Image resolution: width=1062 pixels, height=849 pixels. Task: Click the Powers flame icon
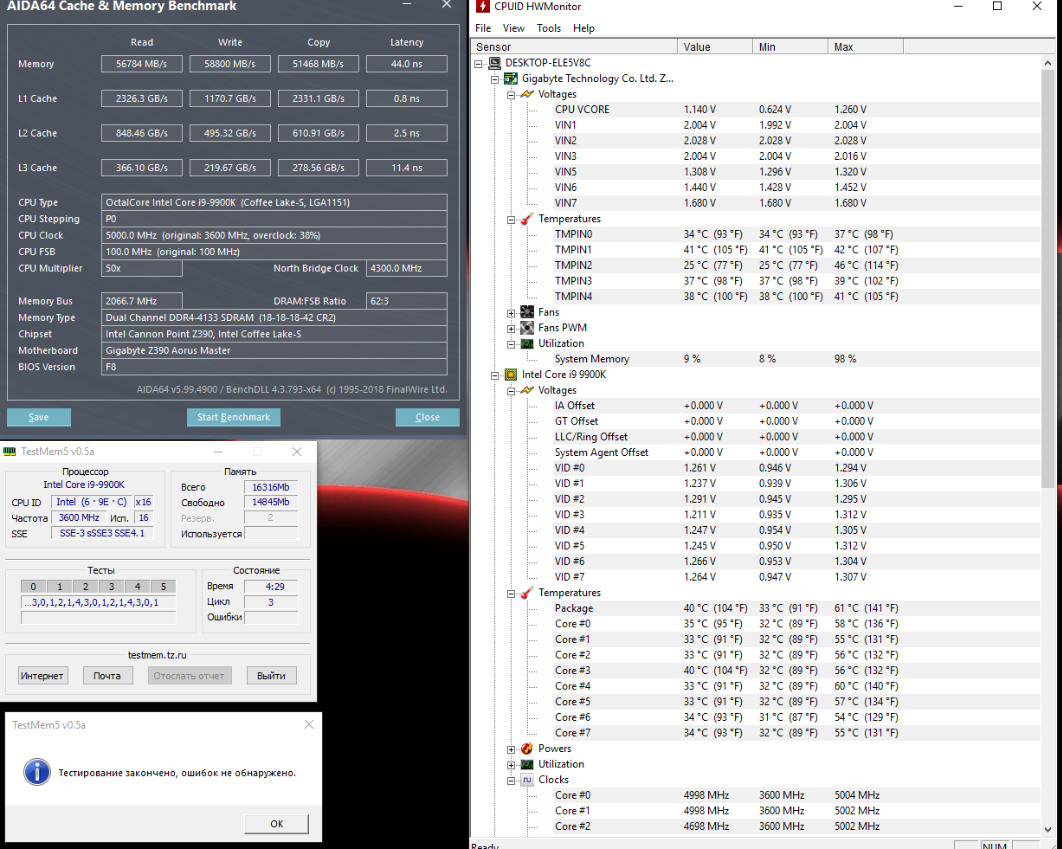[527, 748]
